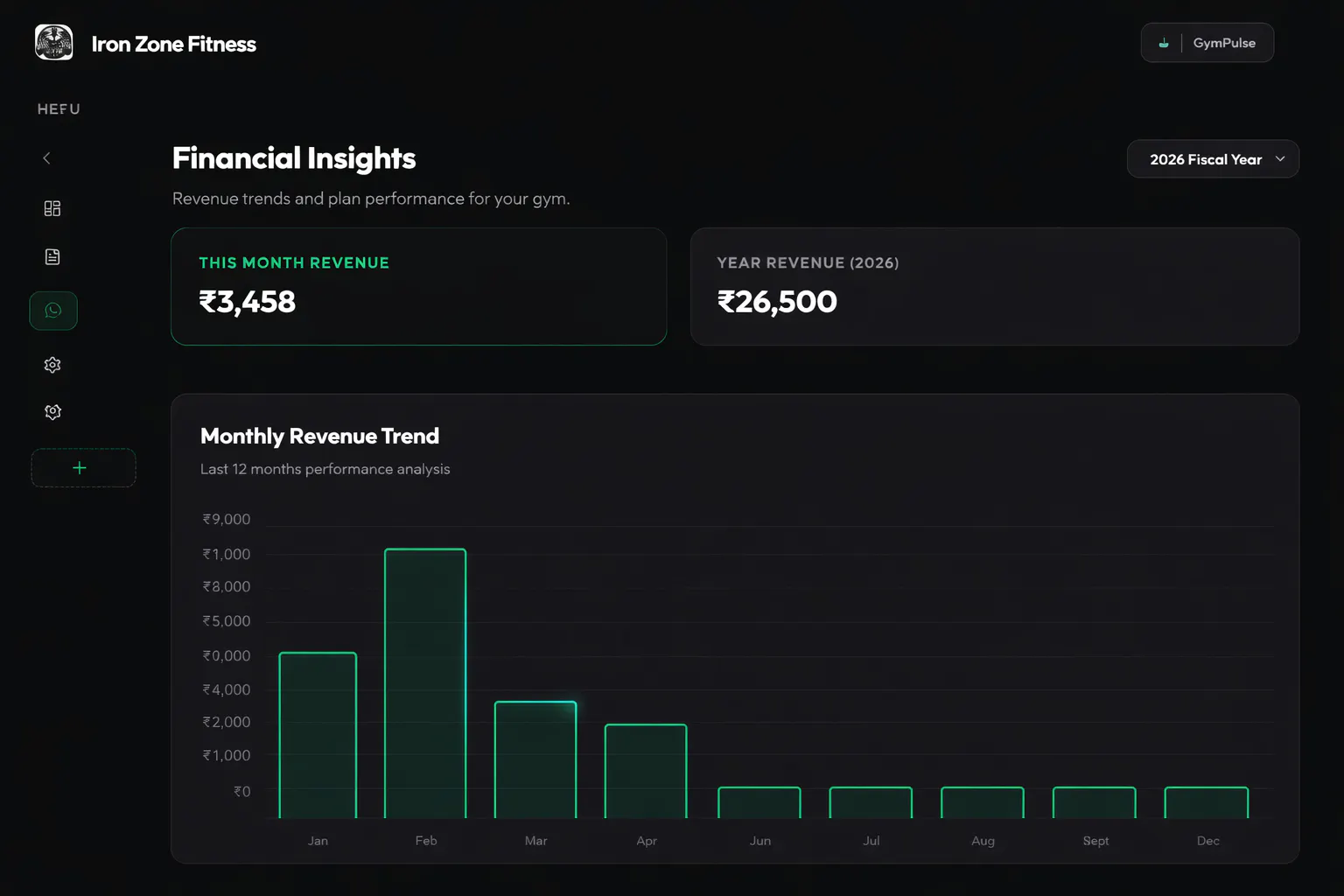1344x896 pixels.
Task: Click the April bar in revenue chart
Action: [646, 771]
